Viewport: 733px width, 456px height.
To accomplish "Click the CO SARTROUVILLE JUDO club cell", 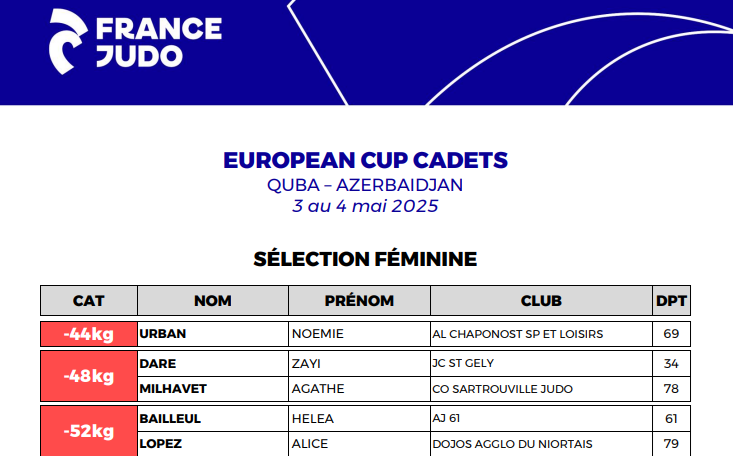I will (541, 389).
